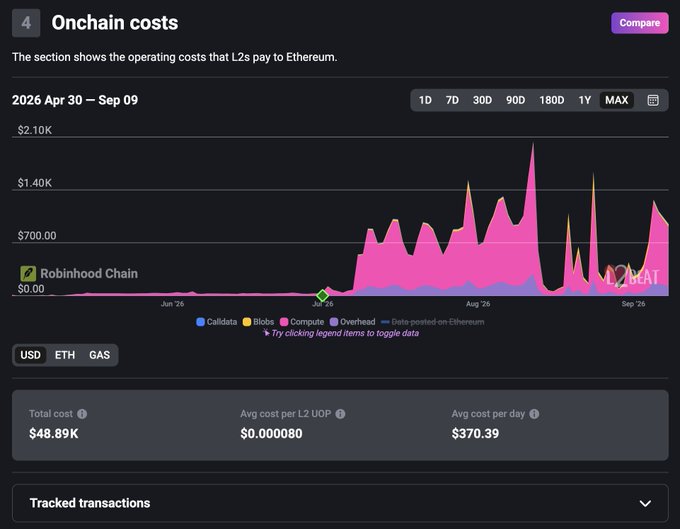Click the $48.89K total cost value

[54, 434]
